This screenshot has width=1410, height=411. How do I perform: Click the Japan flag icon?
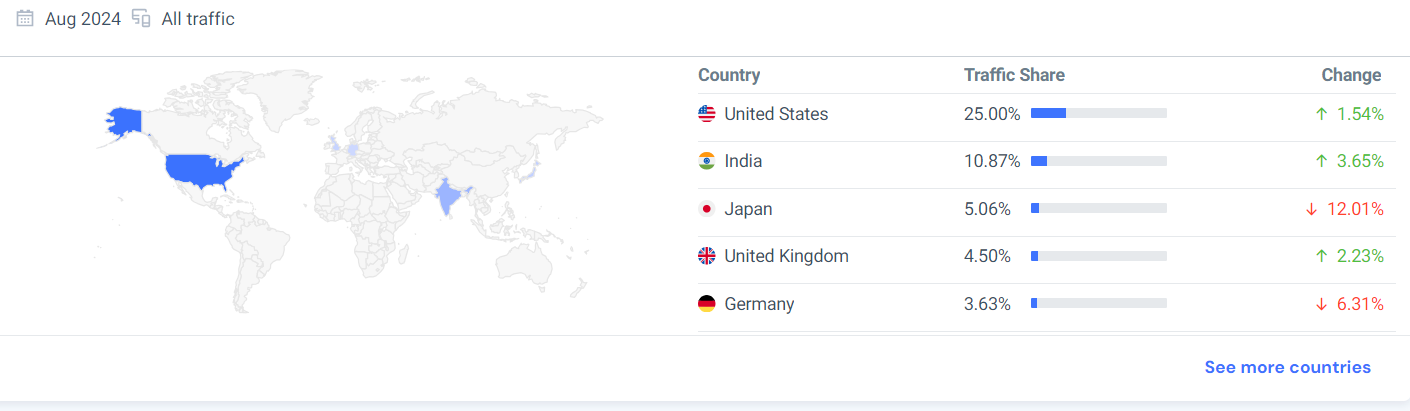click(707, 209)
